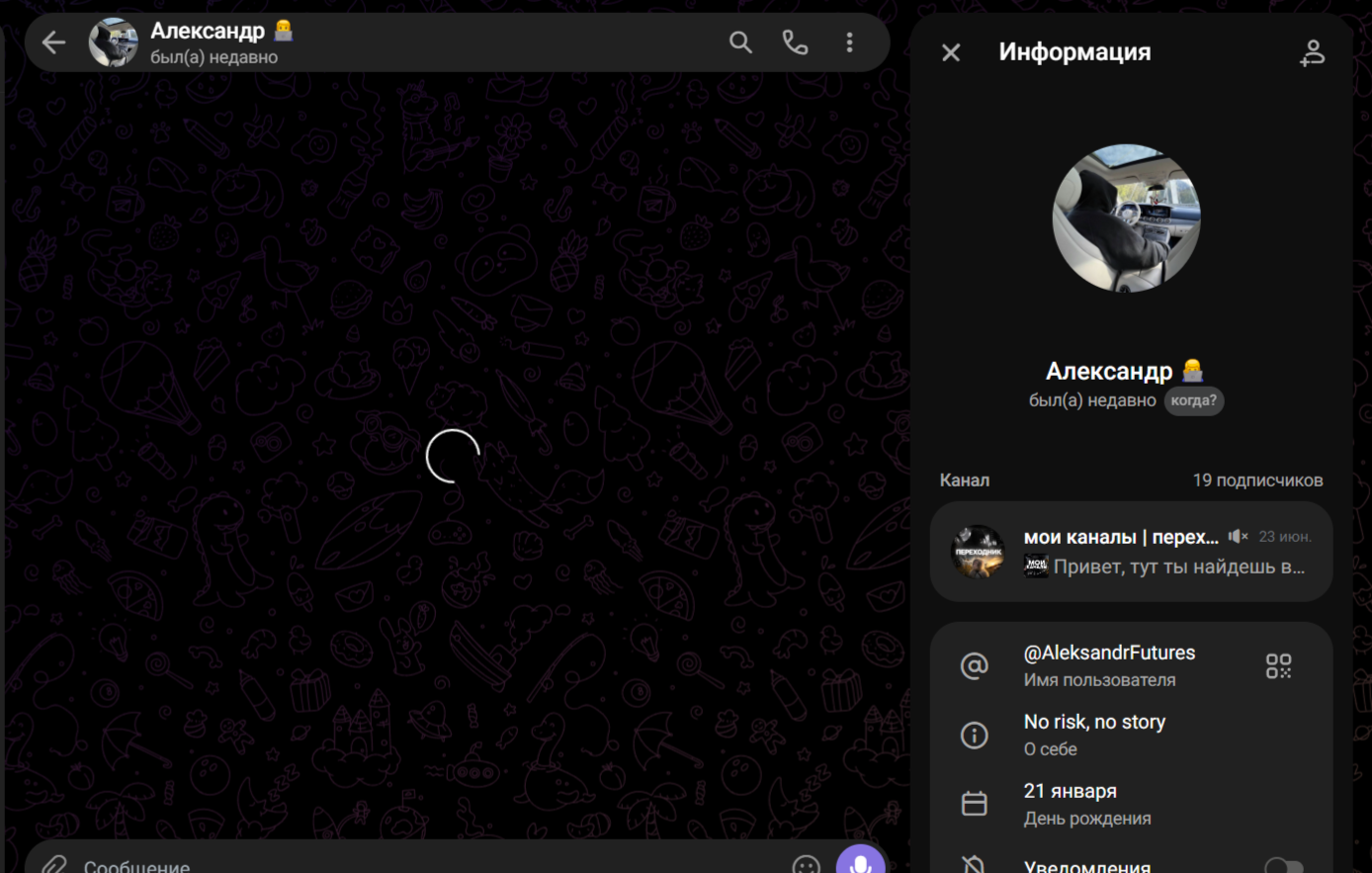Start a voice call with Александр
The image size is (1372, 873).
pyautogui.click(x=795, y=43)
